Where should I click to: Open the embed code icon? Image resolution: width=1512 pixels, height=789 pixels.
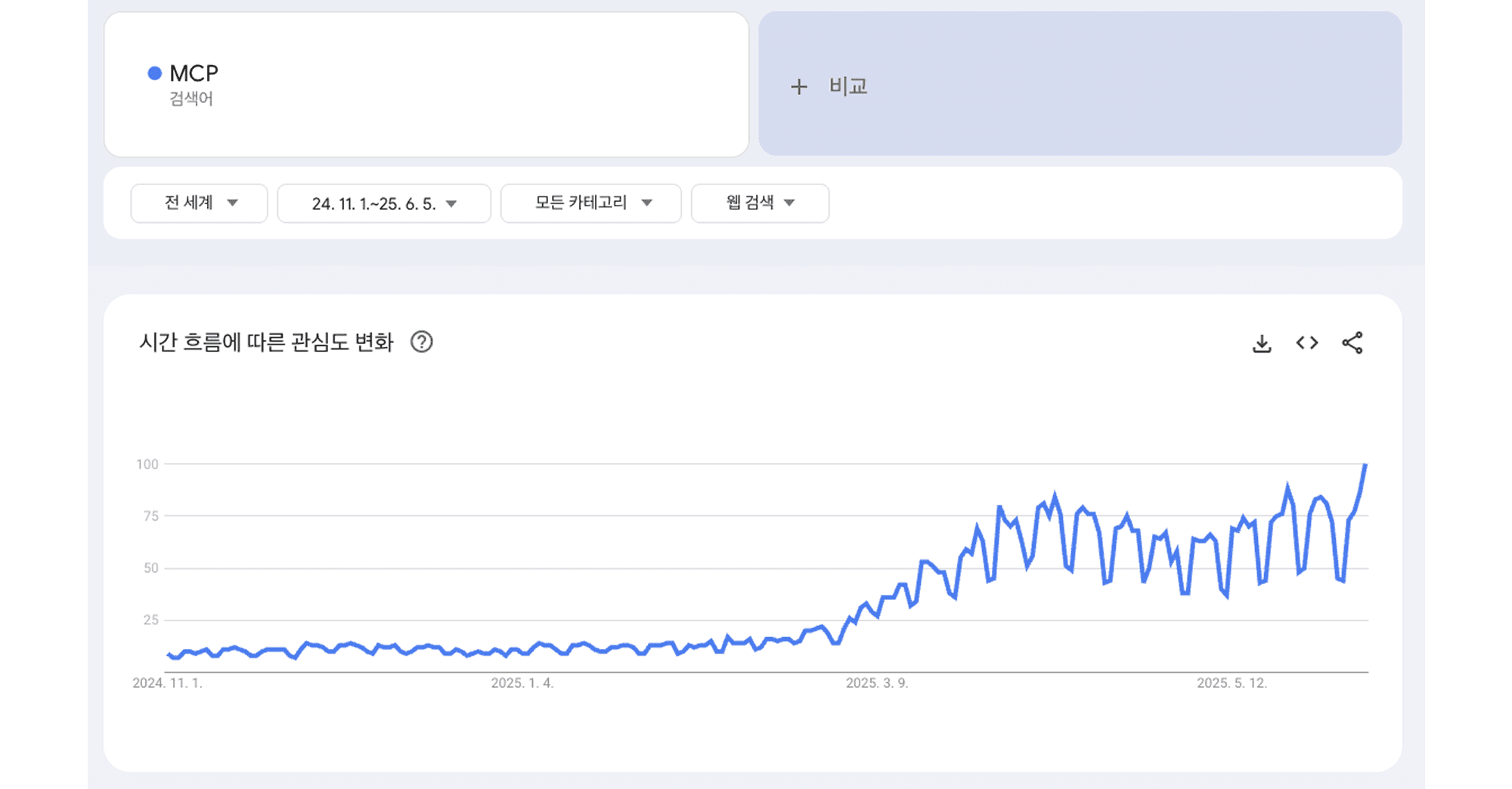1307,343
